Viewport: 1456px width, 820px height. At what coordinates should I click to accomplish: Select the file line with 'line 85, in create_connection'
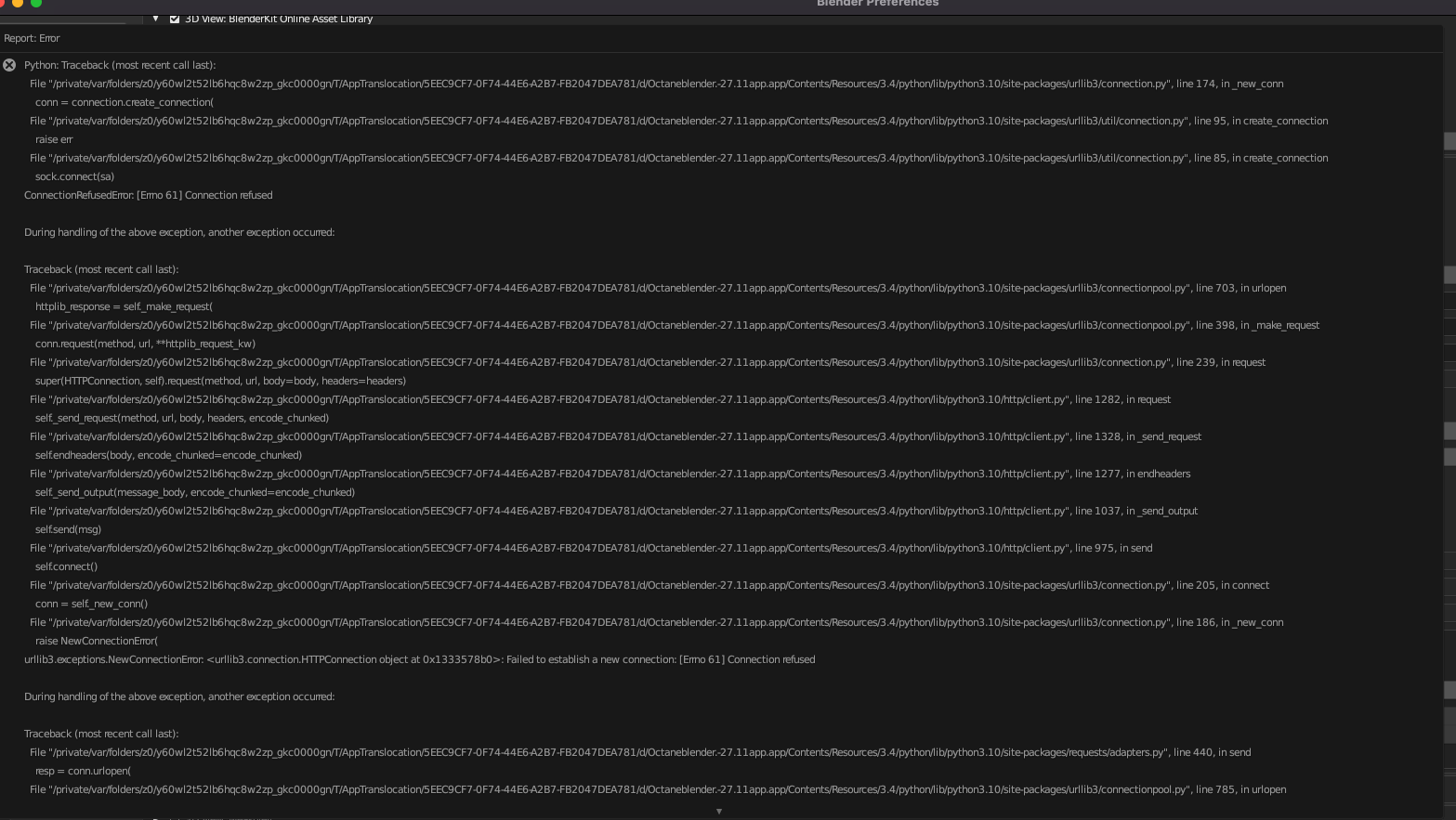pyautogui.click(x=678, y=158)
